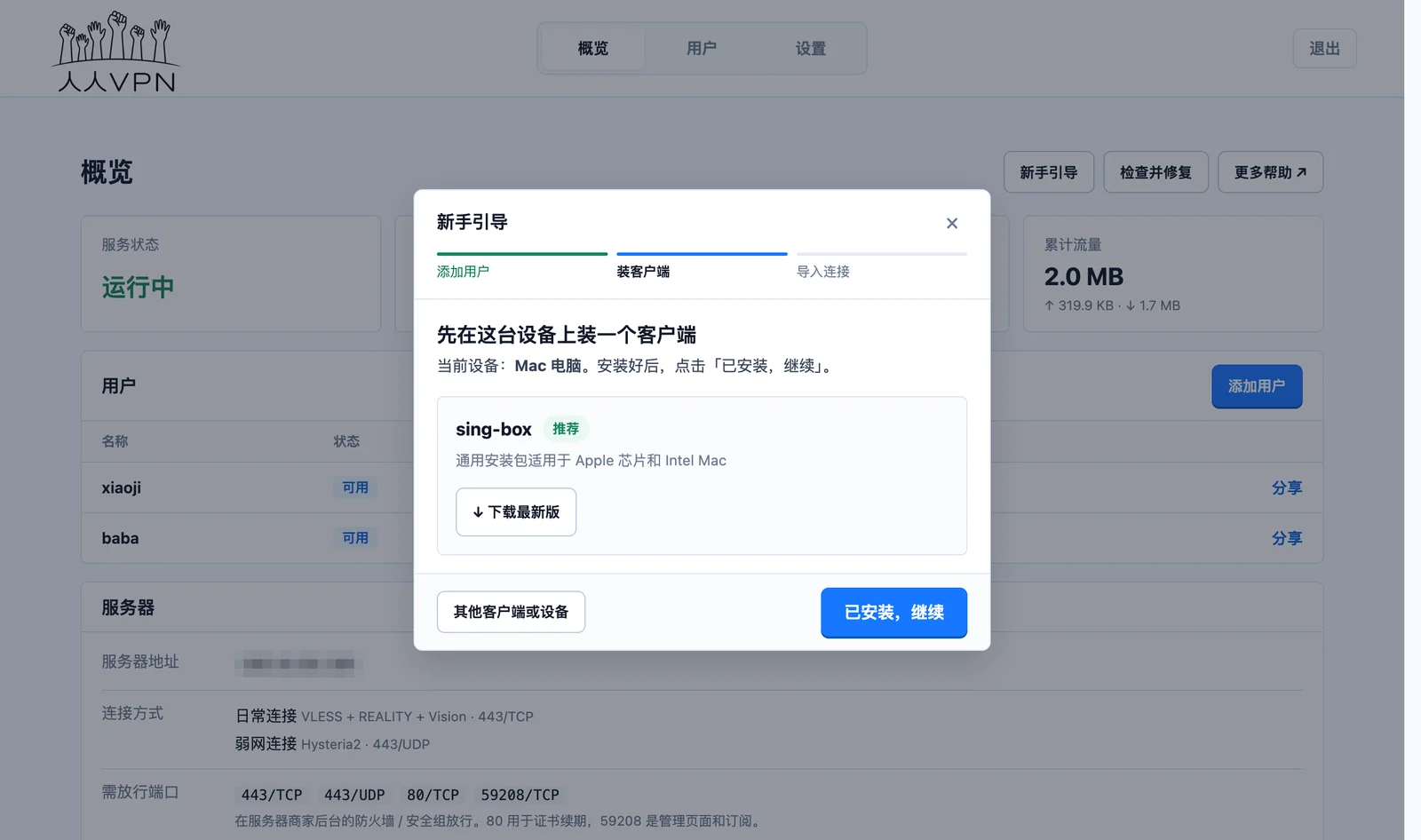Image resolution: width=1421 pixels, height=840 pixels.
Task: Go to the 添加用户 step in wizard
Action: (521, 265)
